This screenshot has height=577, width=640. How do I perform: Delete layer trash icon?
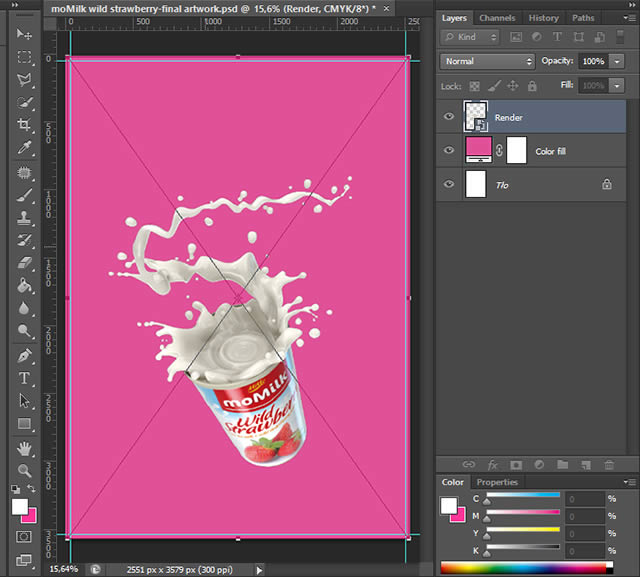[x=609, y=465]
